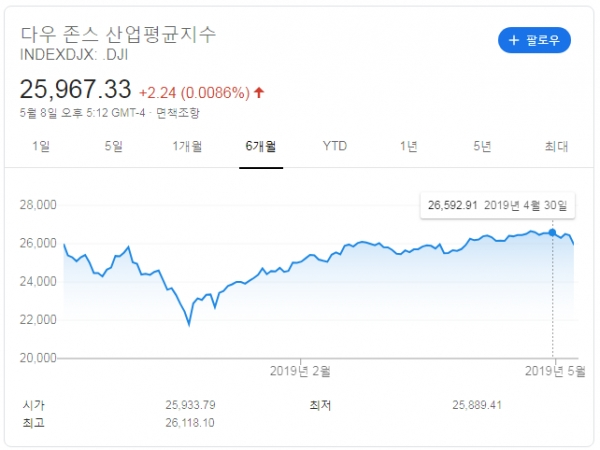This screenshot has height=450, width=600.
Task: Click the blue data point on the chart
Action: pos(553,233)
